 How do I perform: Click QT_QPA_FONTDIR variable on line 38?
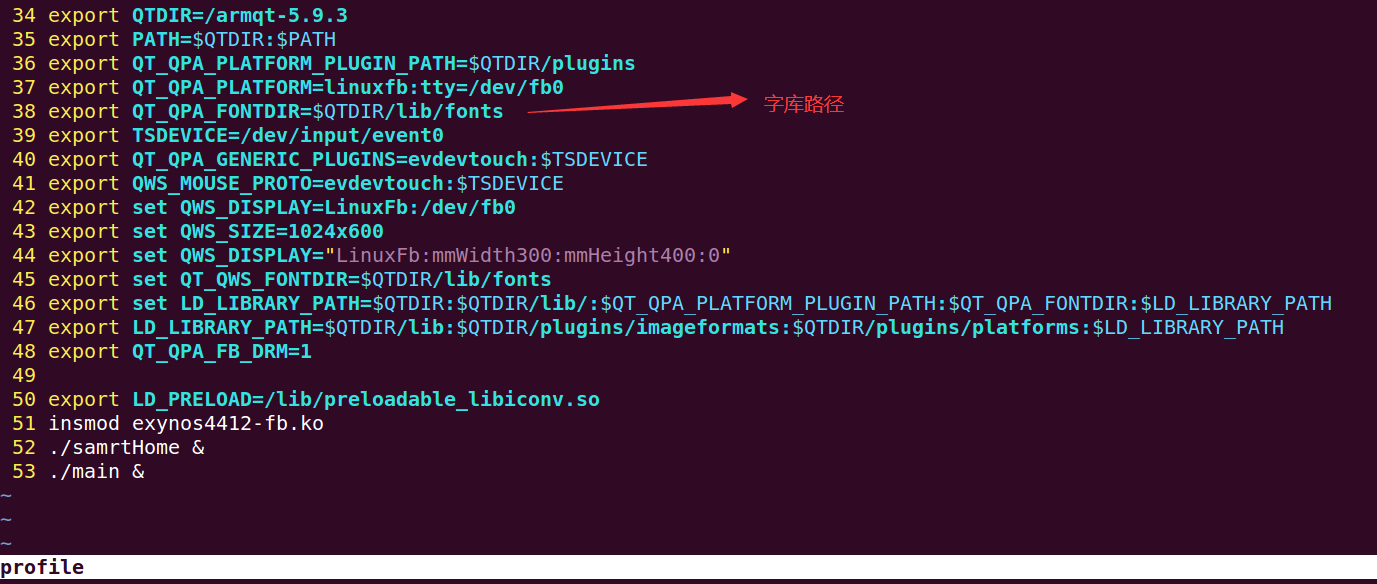click(x=216, y=112)
